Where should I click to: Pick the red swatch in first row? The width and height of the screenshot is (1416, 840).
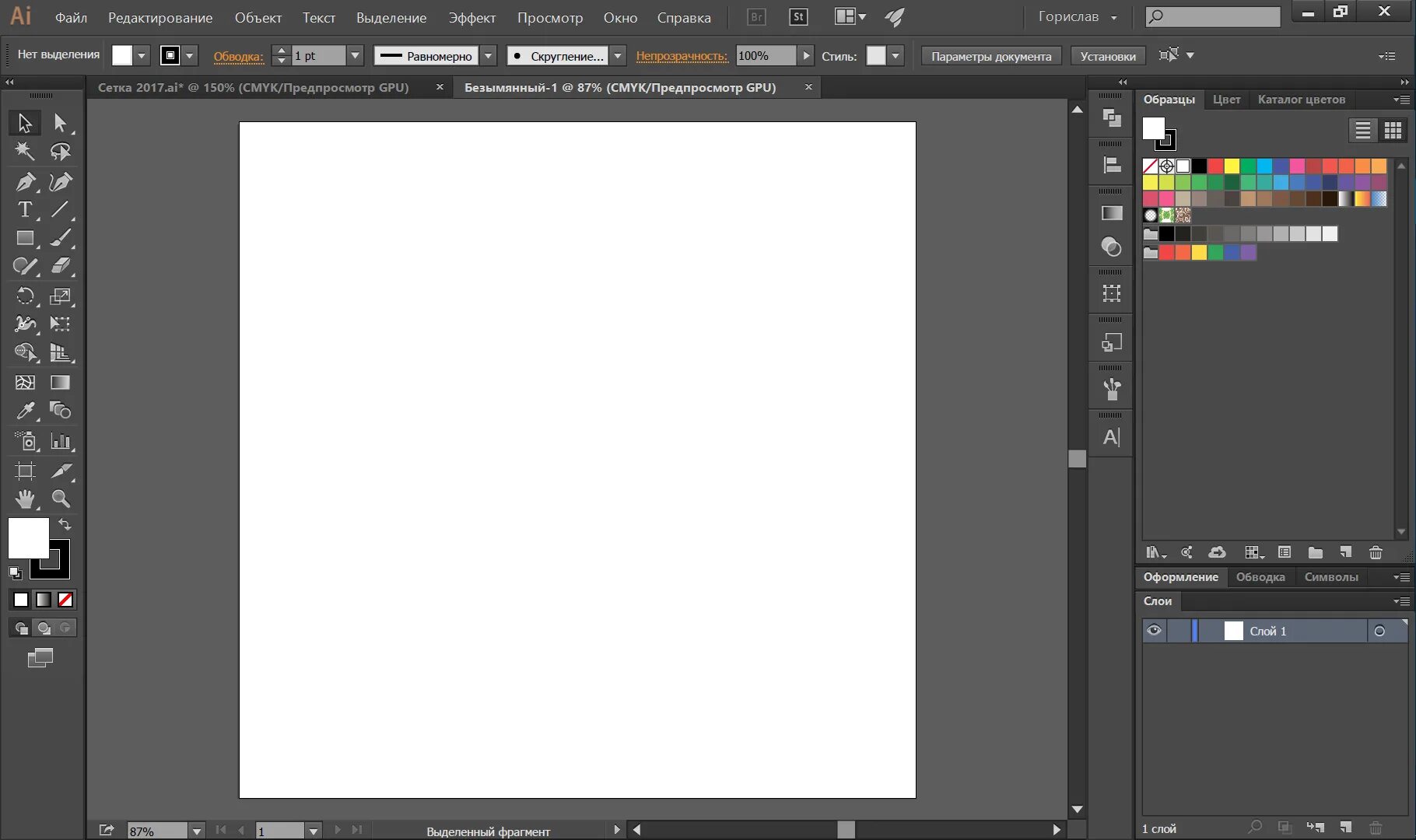tap(1215, 166)
